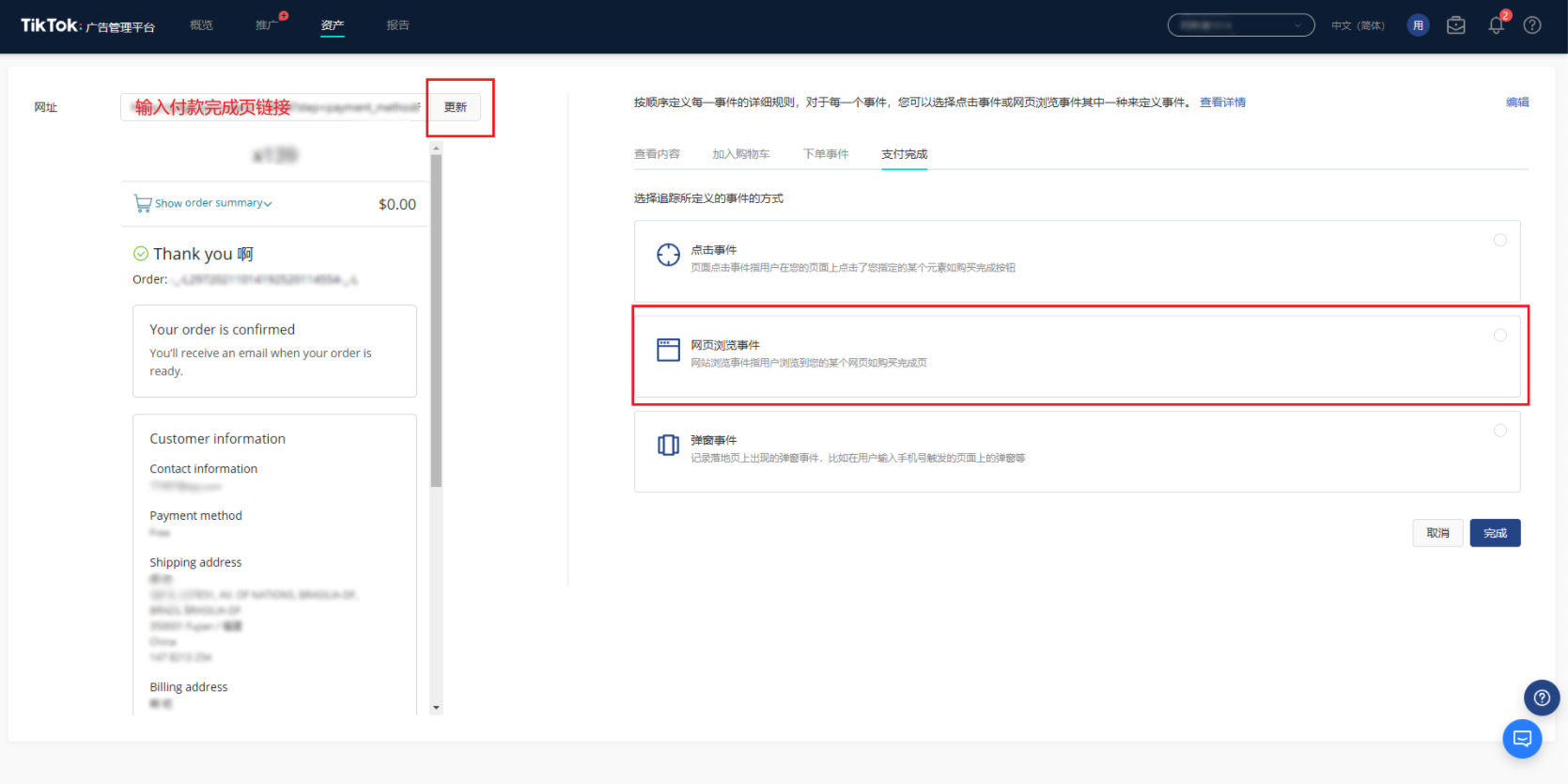
Task: Click the 网址 URL input field
Action: pos(272,107)
